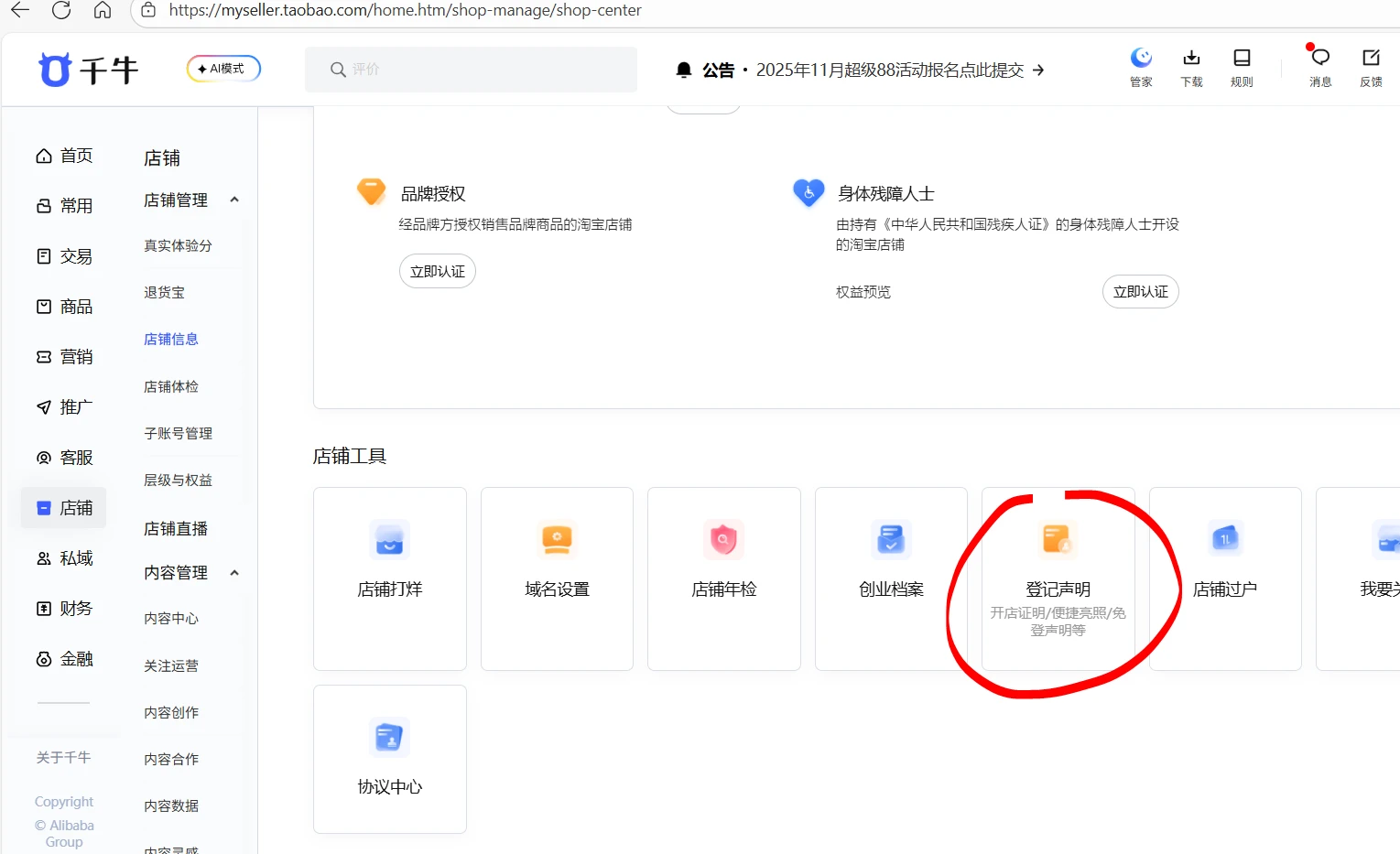Click 立即认证 for 身体残障人士
The image size is (1400, 854).
coord(1140,291)
